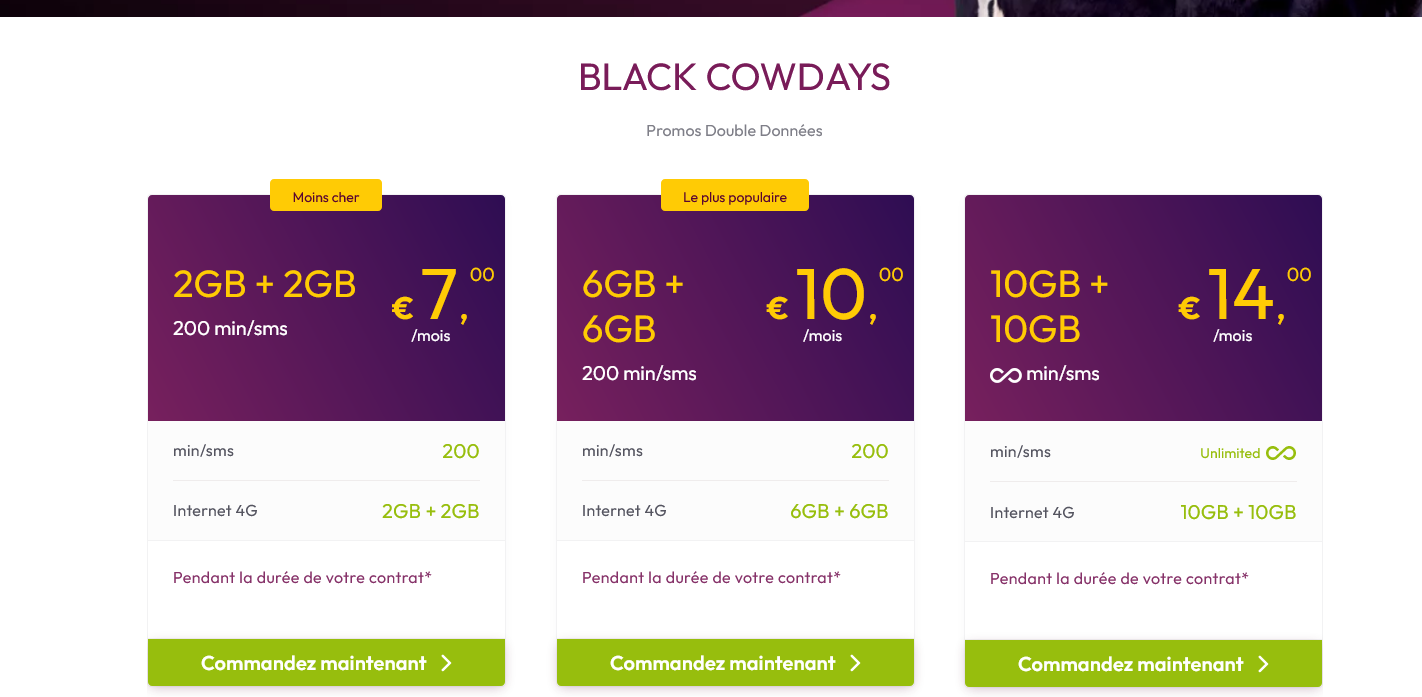Click the yellow 10GB + 10GB plan title
1422x697 pixels.
[x=1049, y=306]
